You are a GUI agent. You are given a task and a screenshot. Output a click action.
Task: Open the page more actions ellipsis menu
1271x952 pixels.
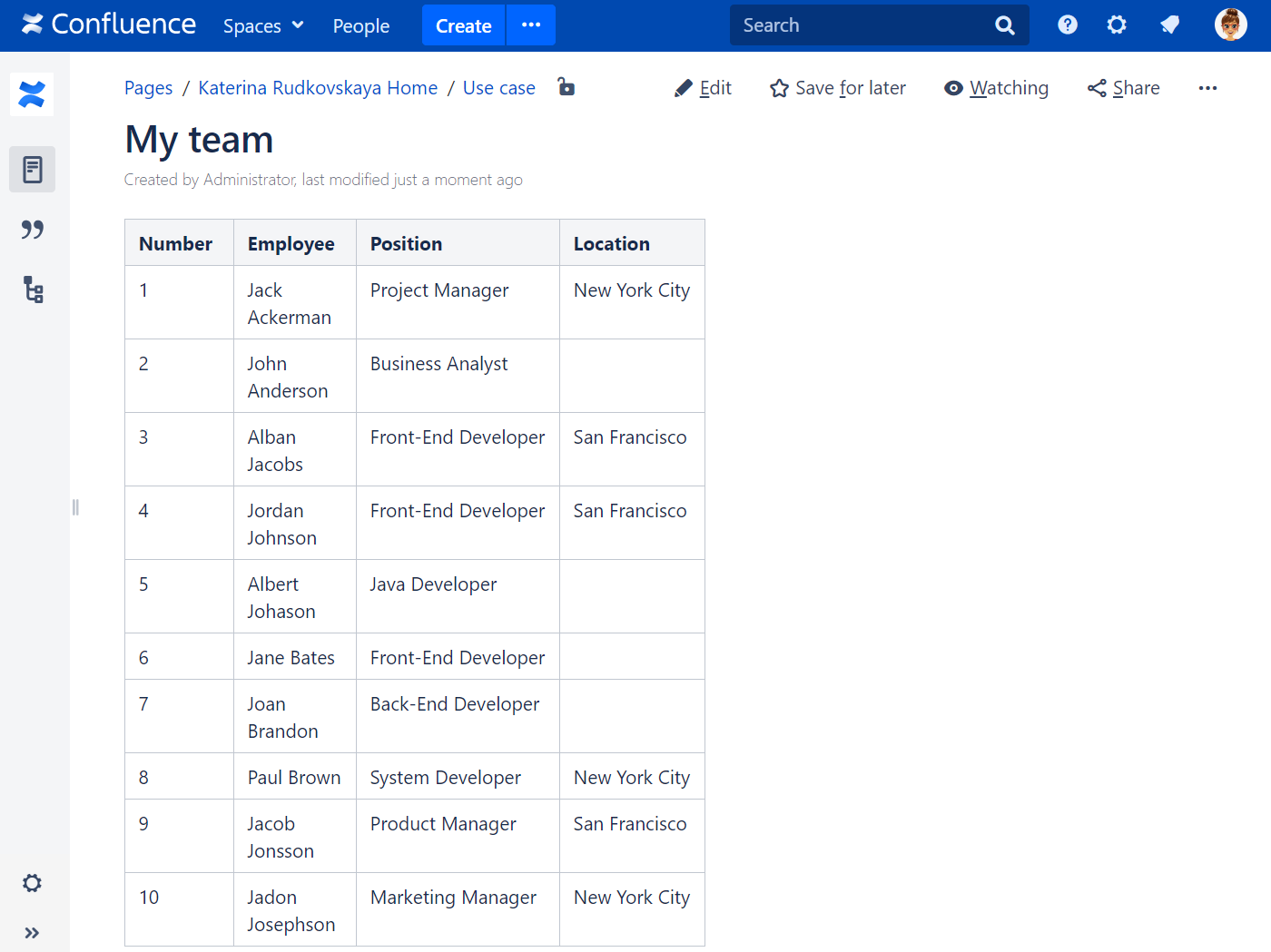(1207, 88)
